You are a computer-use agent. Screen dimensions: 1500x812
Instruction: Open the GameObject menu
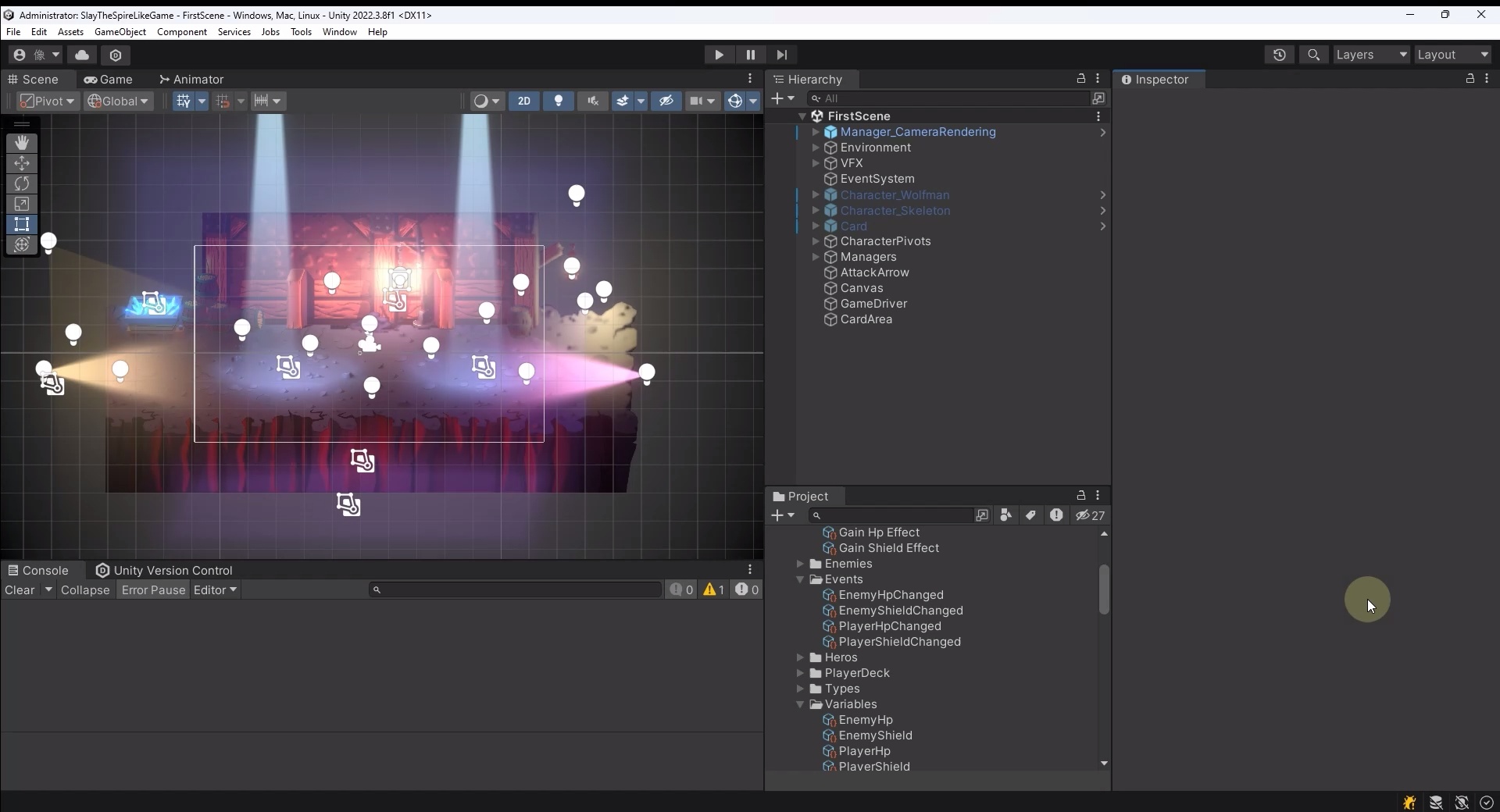click(x=120, y=32)
